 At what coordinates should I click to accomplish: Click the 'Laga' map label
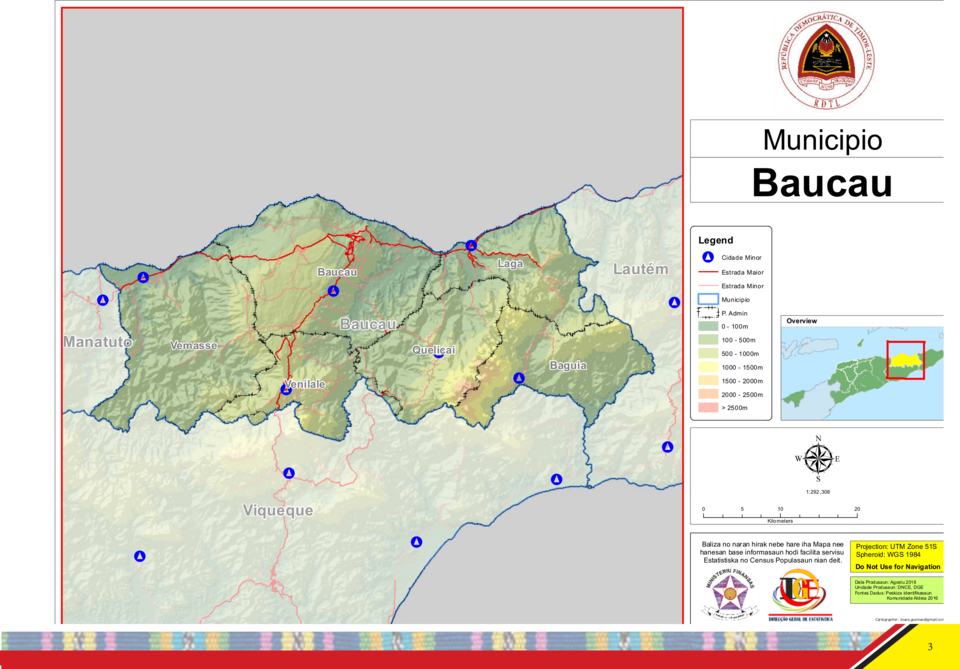point(510,264)
